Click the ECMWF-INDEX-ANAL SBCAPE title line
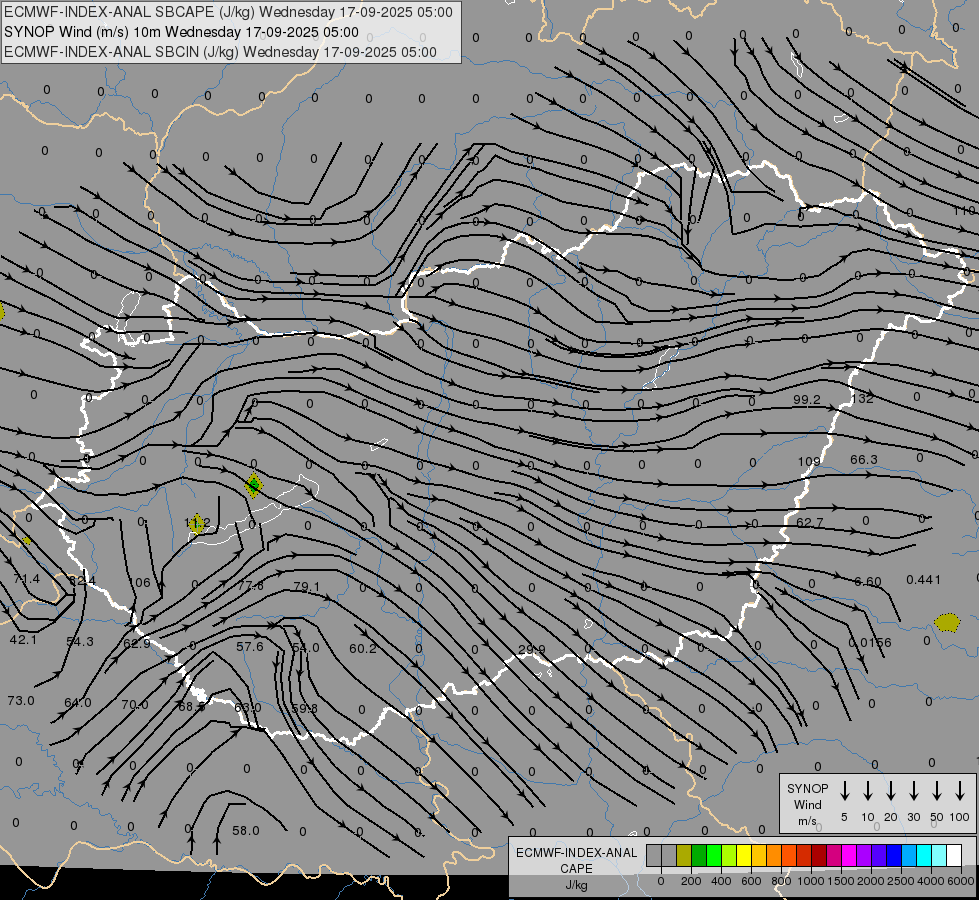The image size is (979, 900). coord(228,12)
